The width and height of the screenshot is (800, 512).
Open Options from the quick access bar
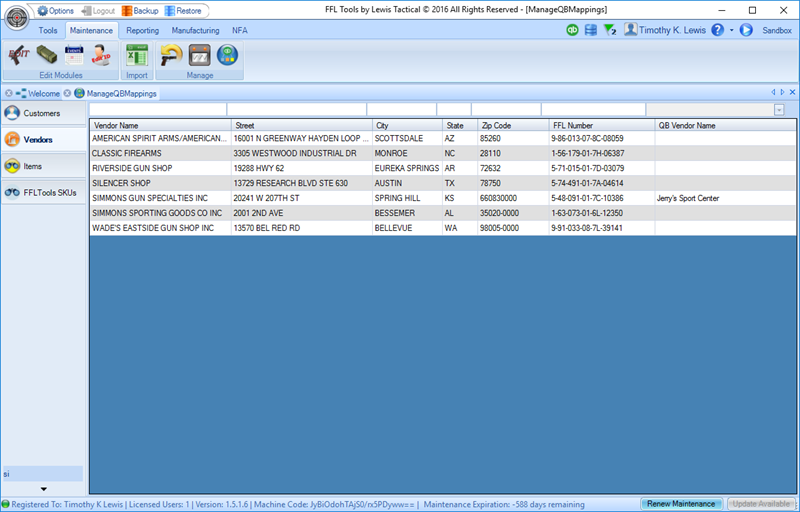point(56,11)
